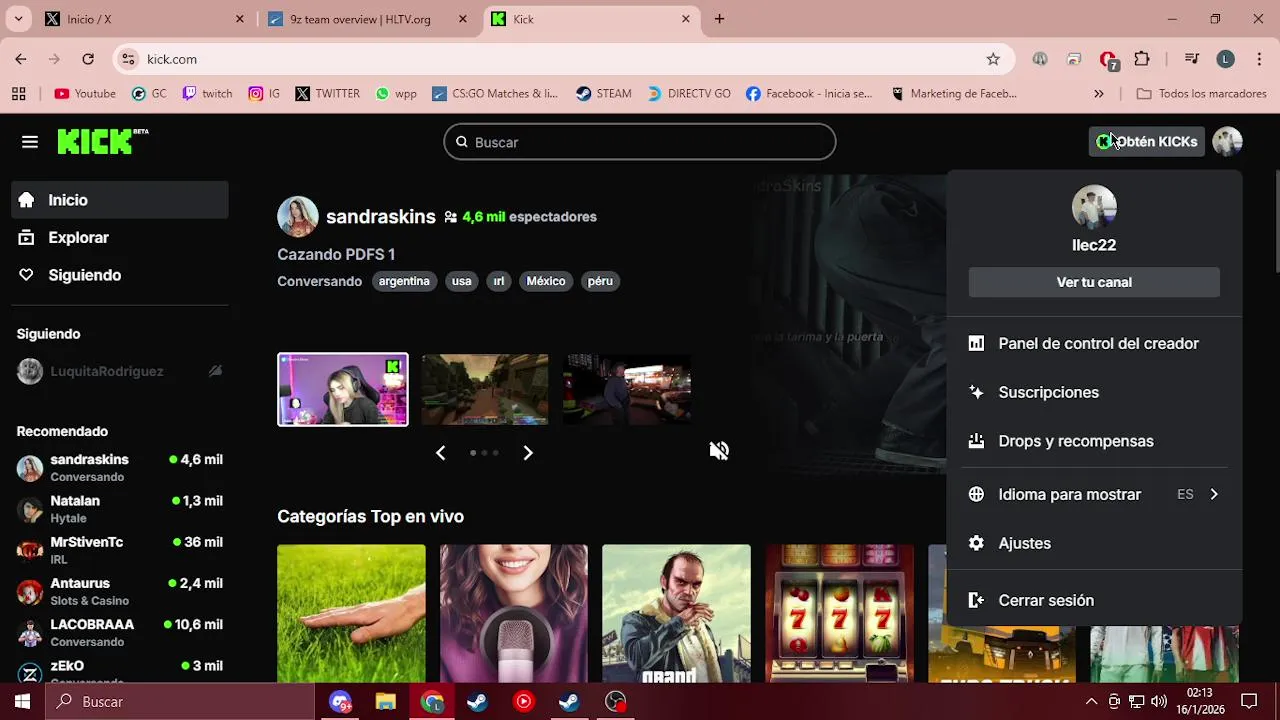Open Antaurus recommended channel
This screenshot has width=1280, height=720.
[120, 591]
